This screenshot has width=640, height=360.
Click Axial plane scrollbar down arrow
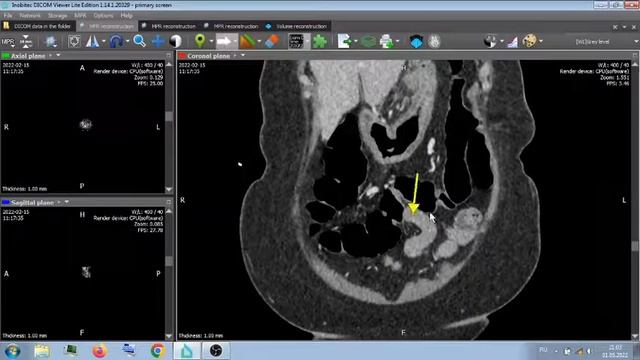(169, 189)
